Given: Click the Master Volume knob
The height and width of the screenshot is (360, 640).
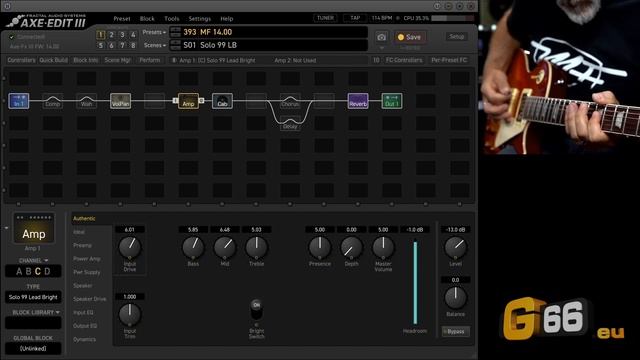Looking at the screenshot, I should coord(383,247).
